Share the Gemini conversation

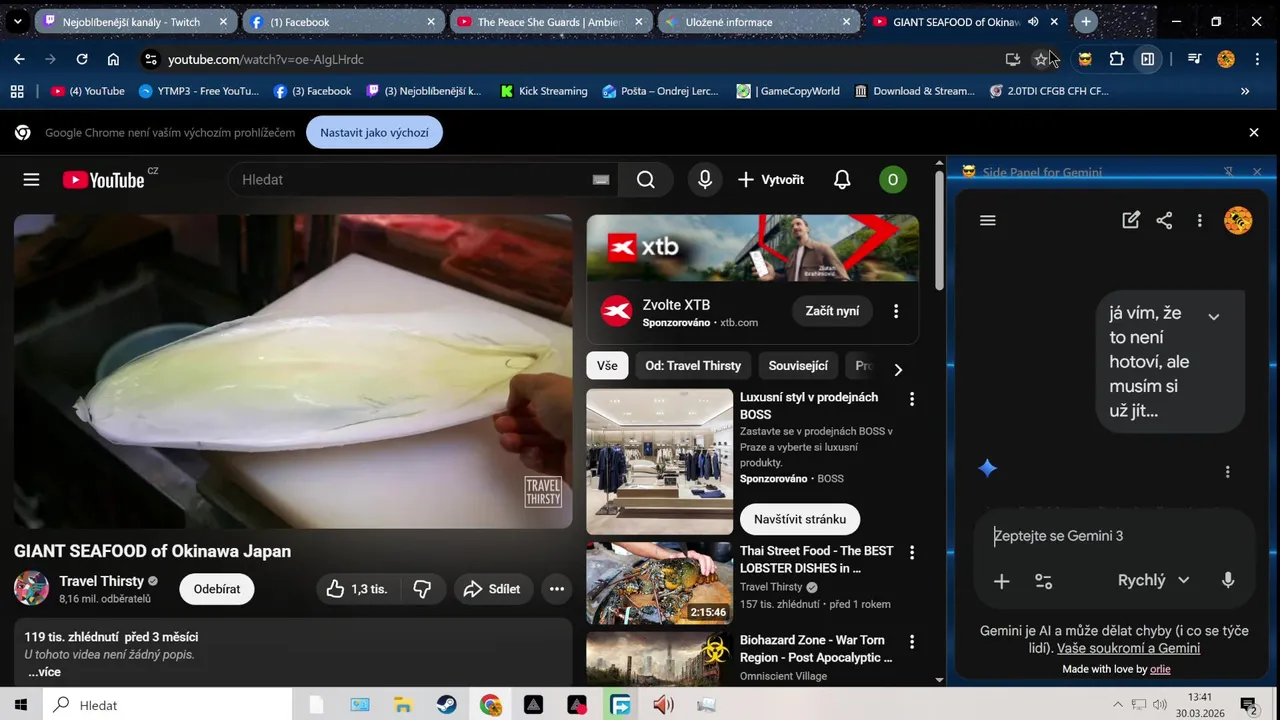[x=1164, y=220]
